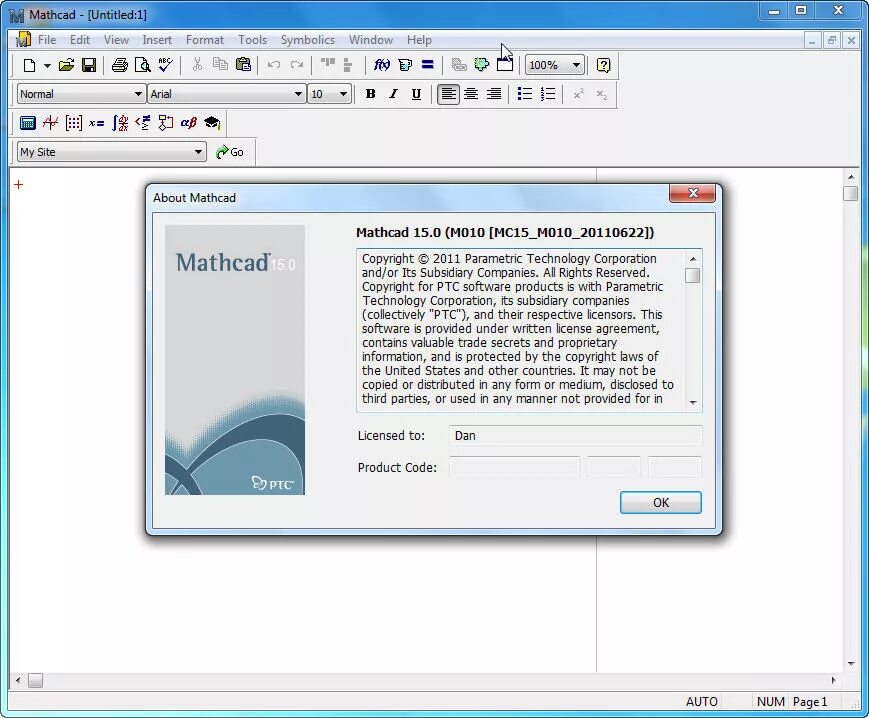The height and width of the screenshot is (718, 869).
Task: Click the Cut scissors icon
Action: click(197, 65)
